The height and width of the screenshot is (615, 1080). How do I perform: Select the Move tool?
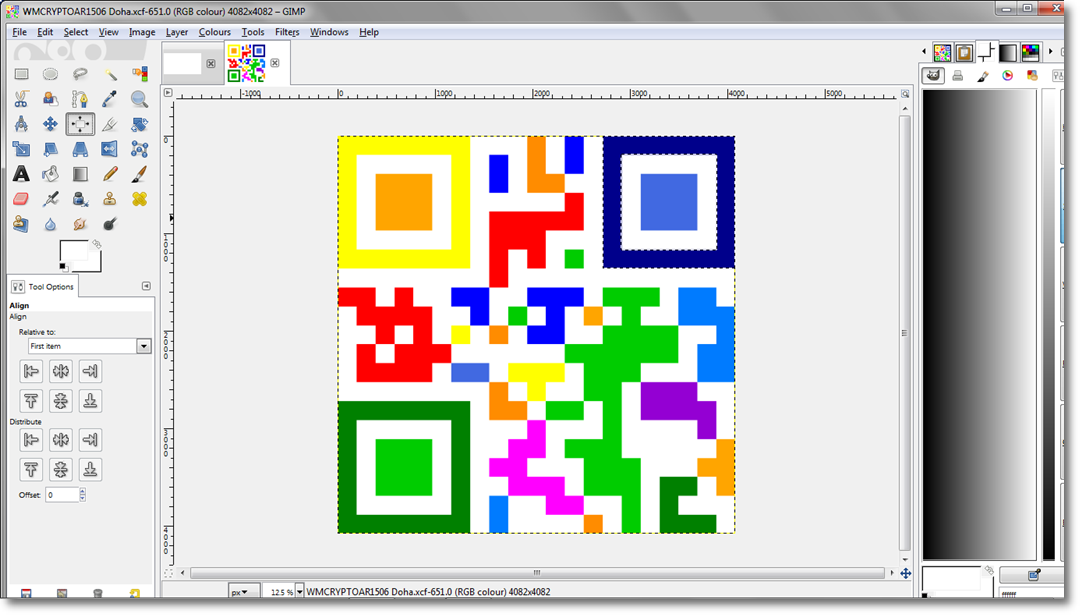click(x=50, y=124)
